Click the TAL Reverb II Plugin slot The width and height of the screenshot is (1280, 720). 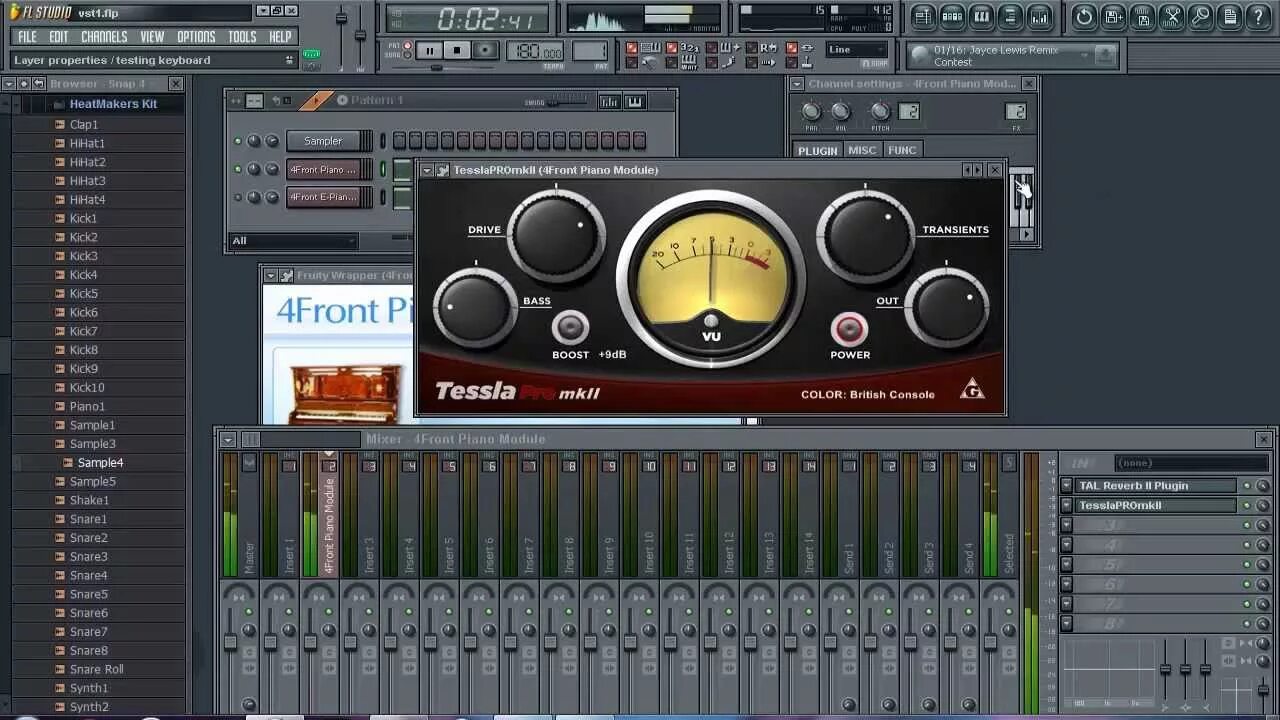click(1156, 486)
